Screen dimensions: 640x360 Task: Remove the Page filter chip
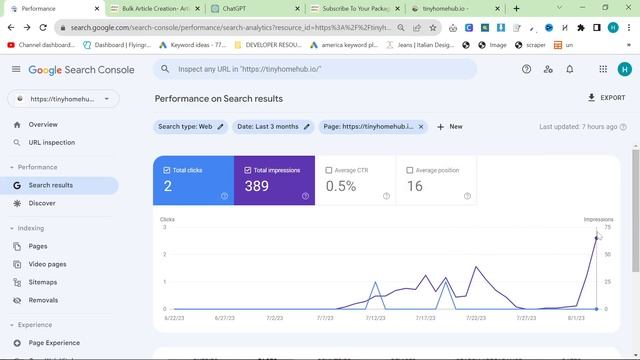(x=421, y=127)
